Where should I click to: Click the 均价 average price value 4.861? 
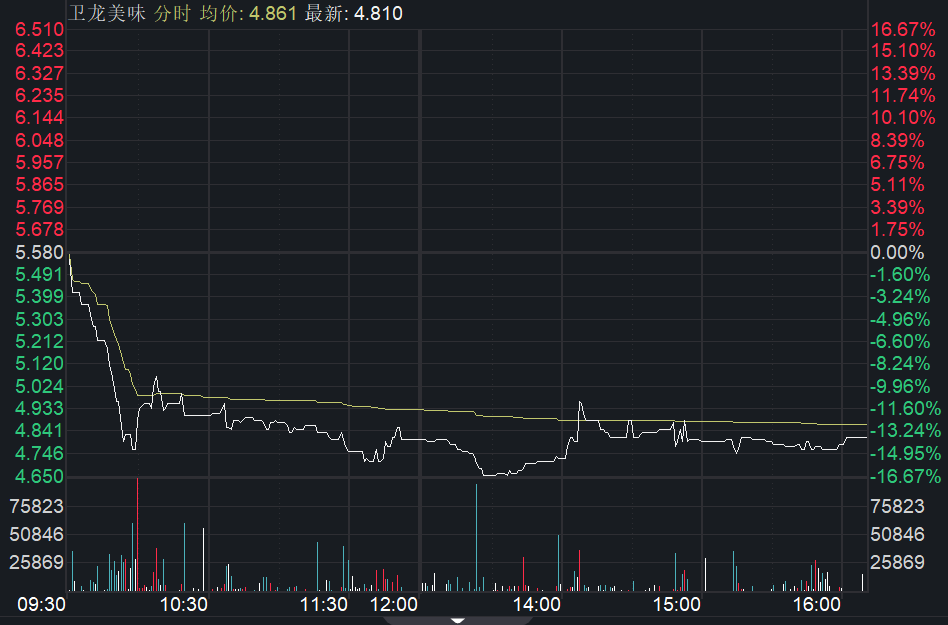[x=273, y=13]
